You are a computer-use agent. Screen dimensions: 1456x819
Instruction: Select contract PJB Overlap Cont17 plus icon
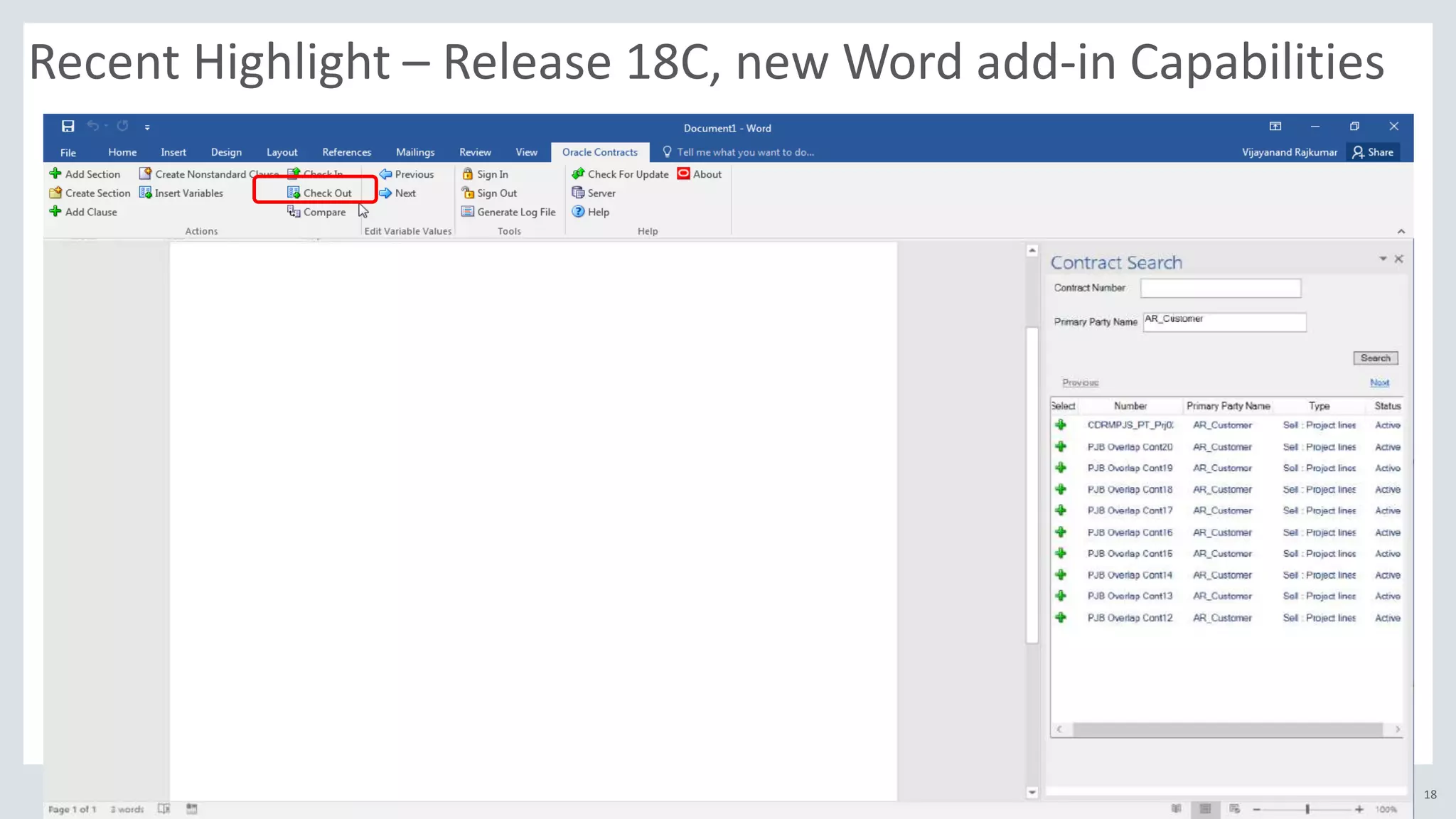pyautogui.click(x=1061, y=510)
